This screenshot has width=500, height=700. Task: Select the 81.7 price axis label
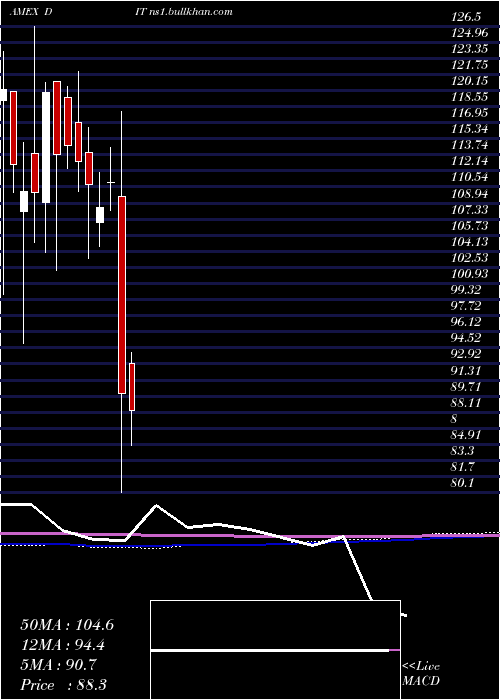point(462,467)
